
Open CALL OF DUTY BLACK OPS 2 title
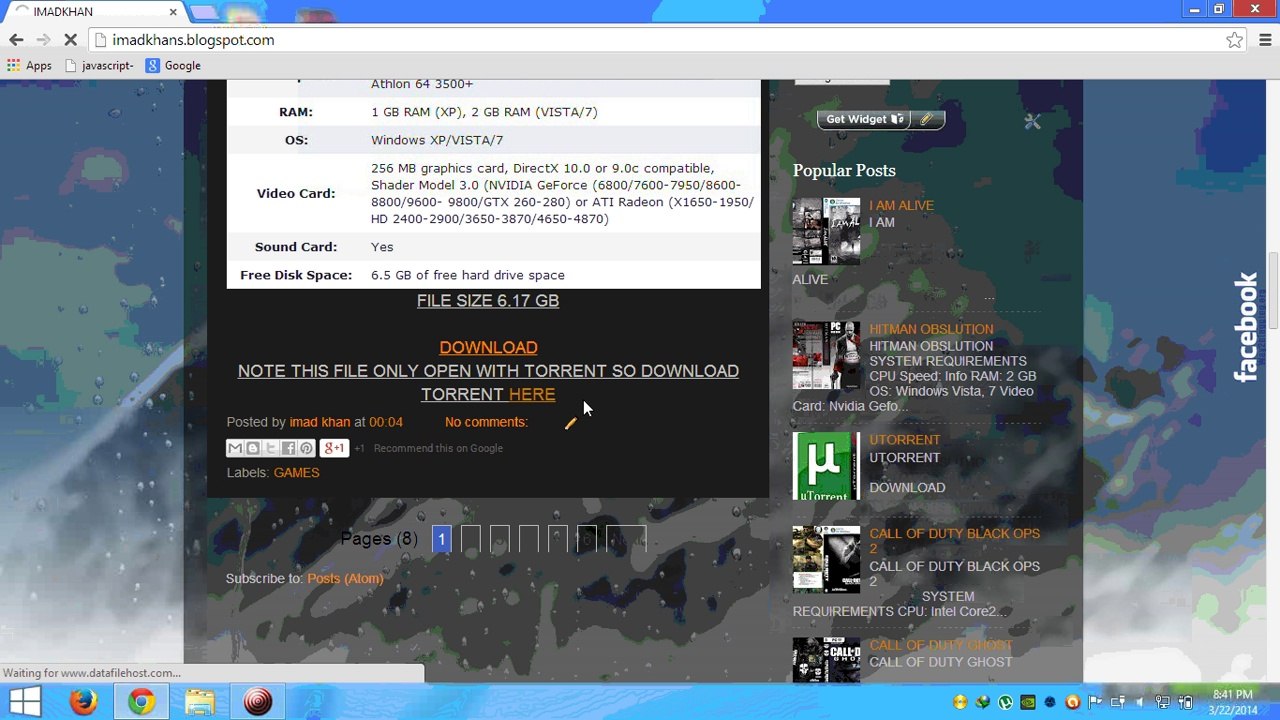(955, 541)
